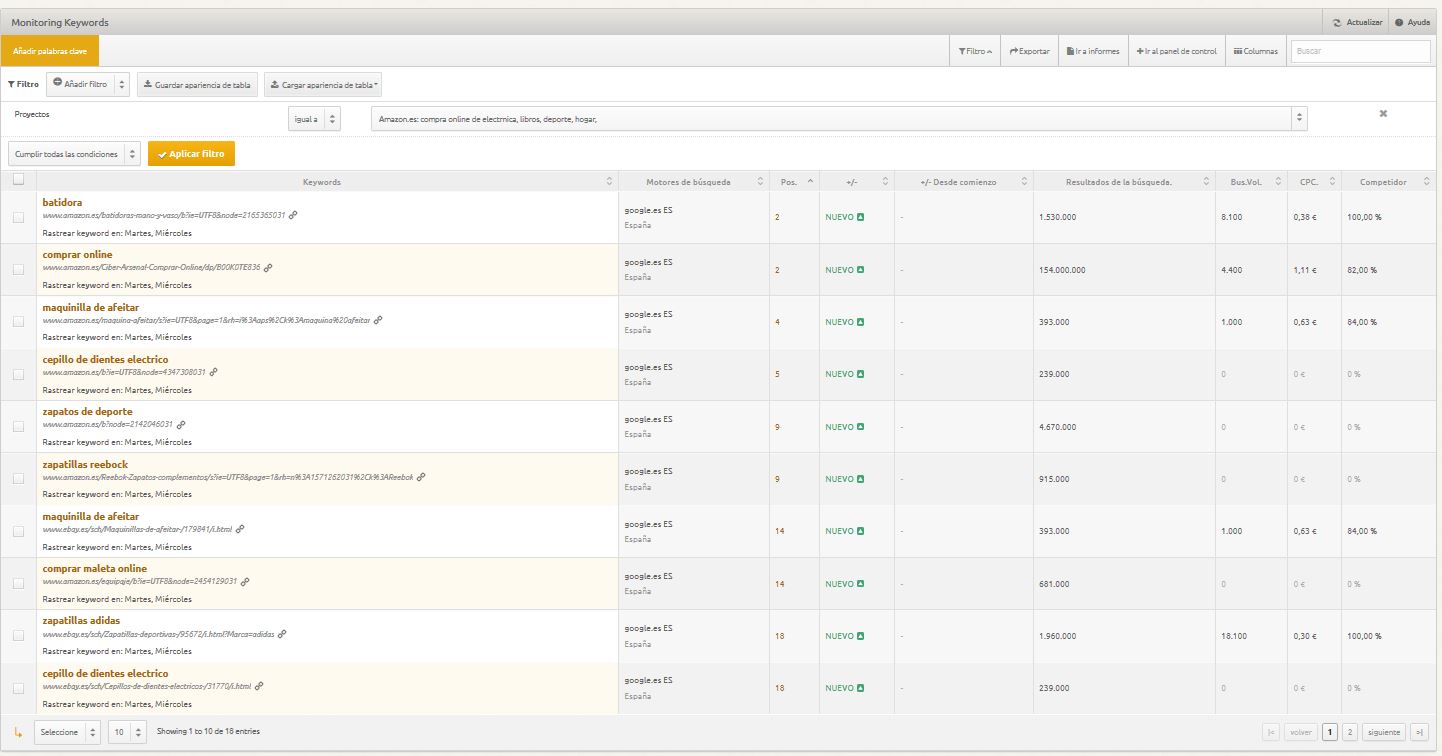This screenshot has height=756, width=1442.
Task: Click the orange bulk action arrow icon
Action: coord(18,733)
